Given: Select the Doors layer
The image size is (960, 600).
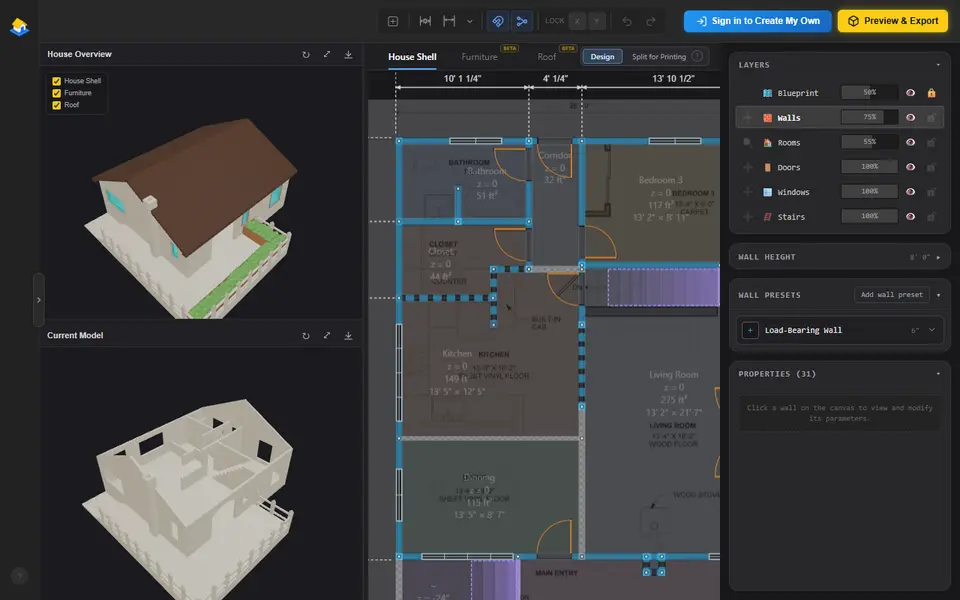Looking at the screenshot, I should pyautogui.click(x=789, y=167).
